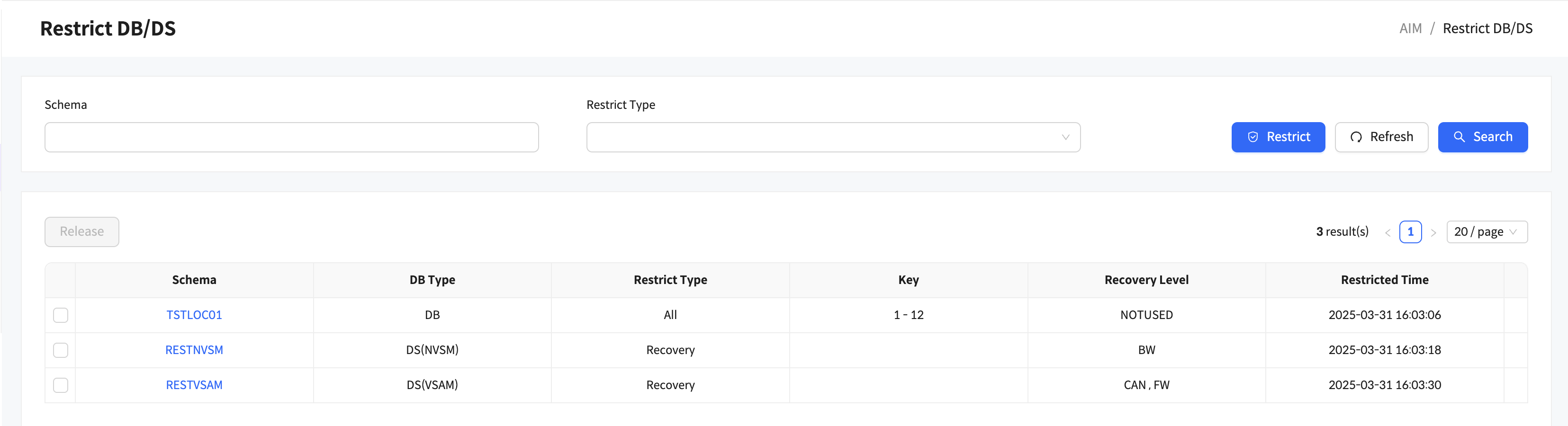Image resolution: width=1568 pixels, height=426 pixels.
Task: Open the TSTLOC01 schema link
Action: coord(194,315)
